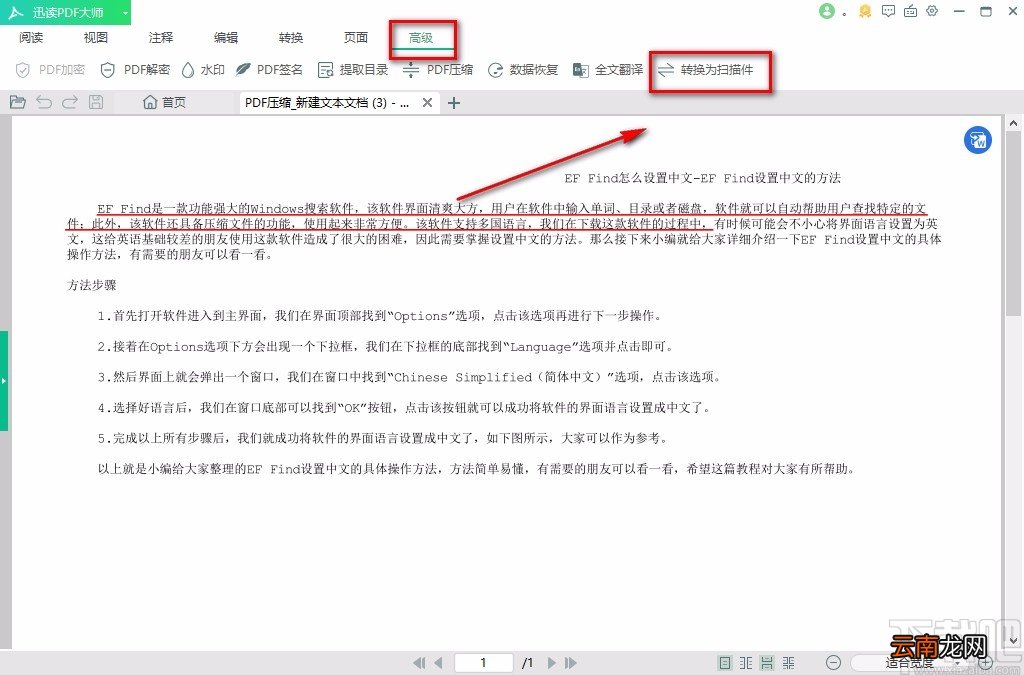Click step 1 line mentioning Options
Screen dimensions: 1024x675
(x=381, y=316)
